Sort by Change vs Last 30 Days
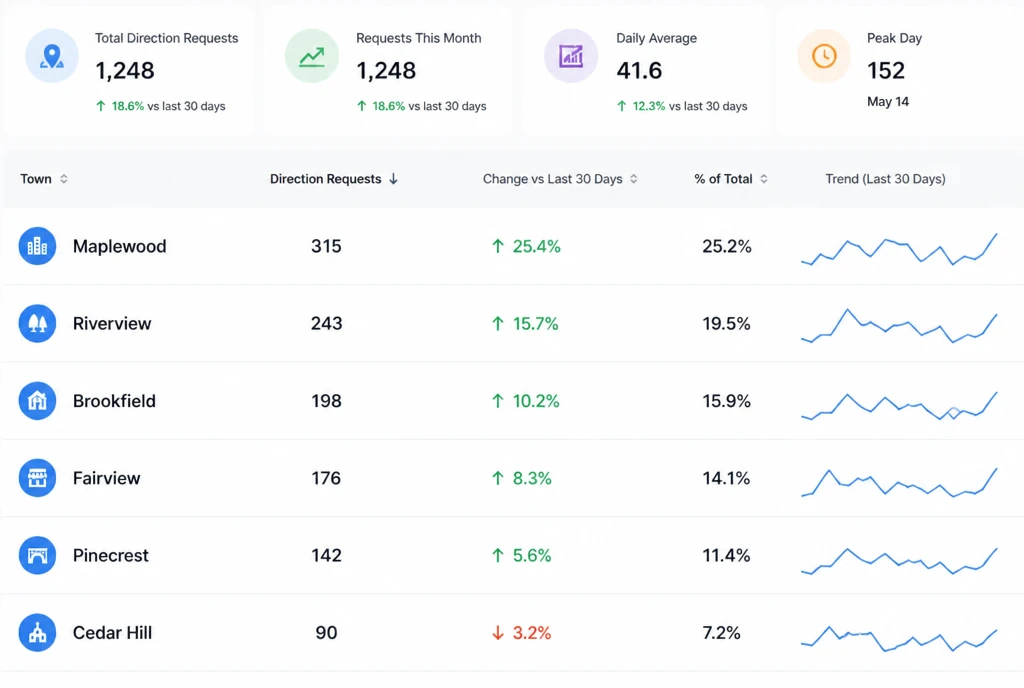Screen dimensions: 1024x688 [560, 179]
